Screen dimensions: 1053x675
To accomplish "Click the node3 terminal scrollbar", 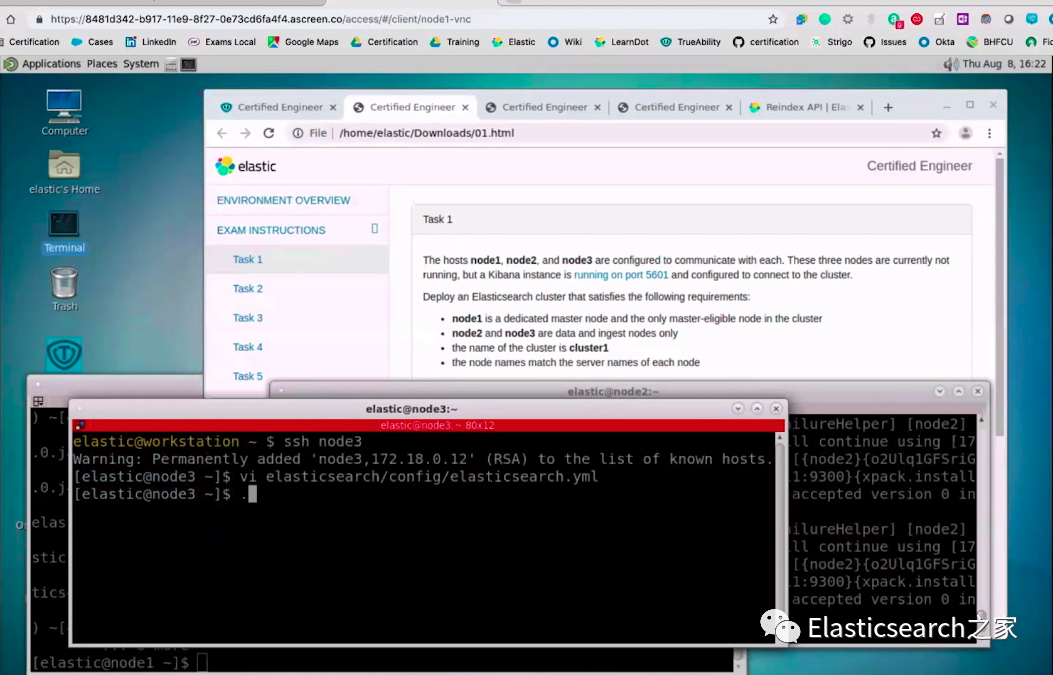I will point(780,537).
